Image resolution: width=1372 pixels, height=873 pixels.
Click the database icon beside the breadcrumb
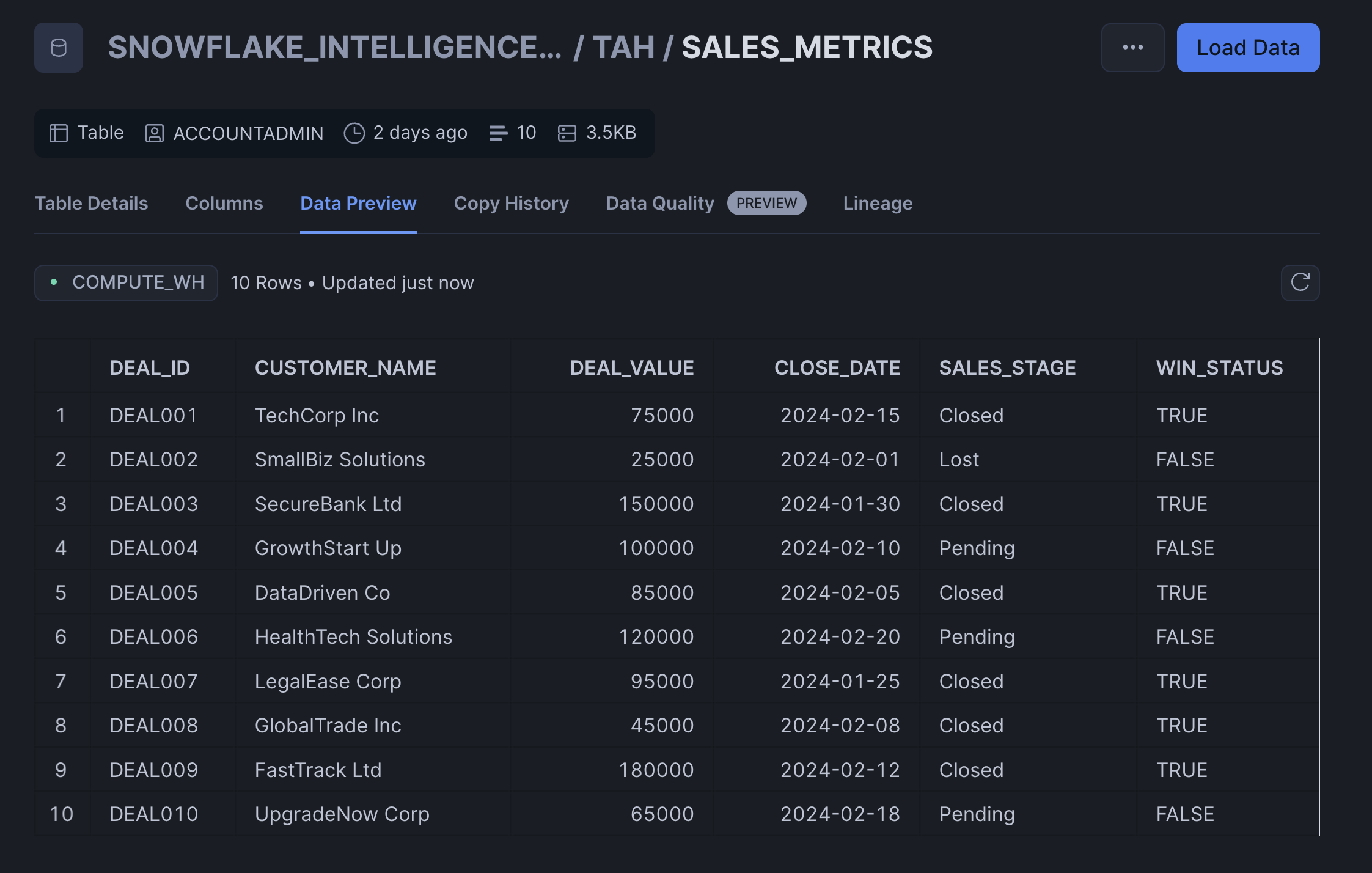coord(59,48)
